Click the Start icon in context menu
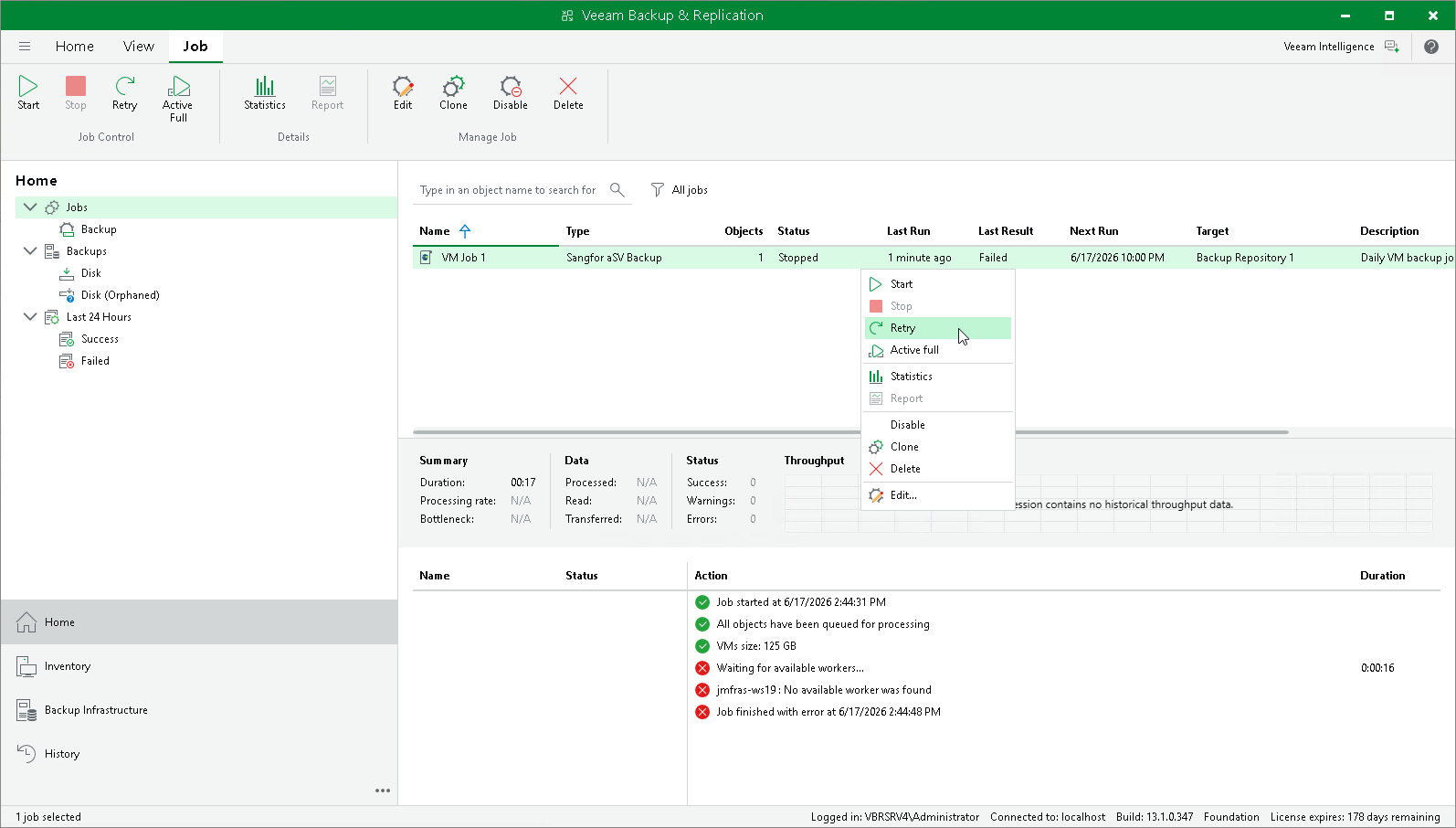 point(876,284)
